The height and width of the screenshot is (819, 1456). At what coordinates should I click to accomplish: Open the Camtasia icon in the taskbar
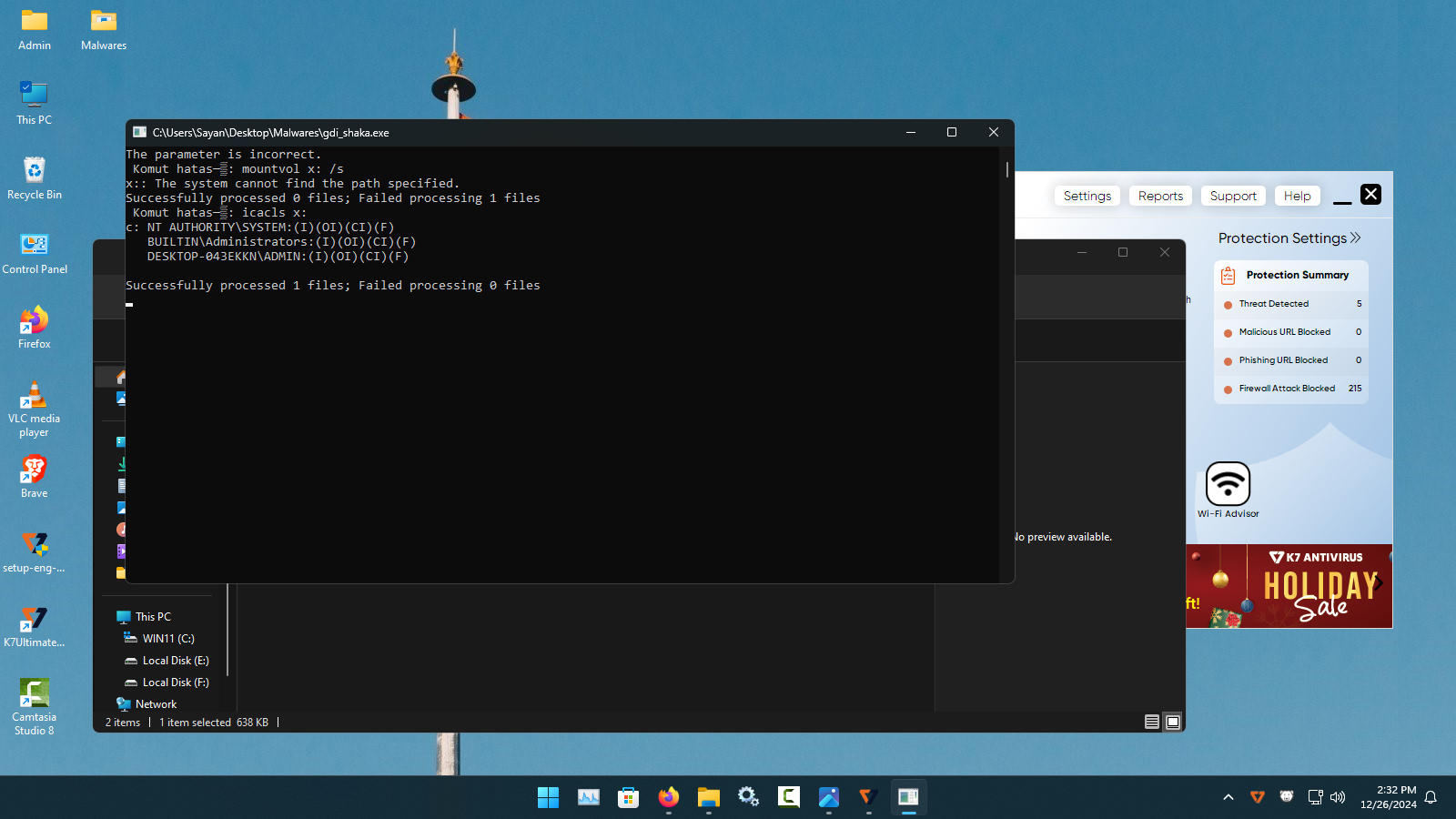point(788,797)
